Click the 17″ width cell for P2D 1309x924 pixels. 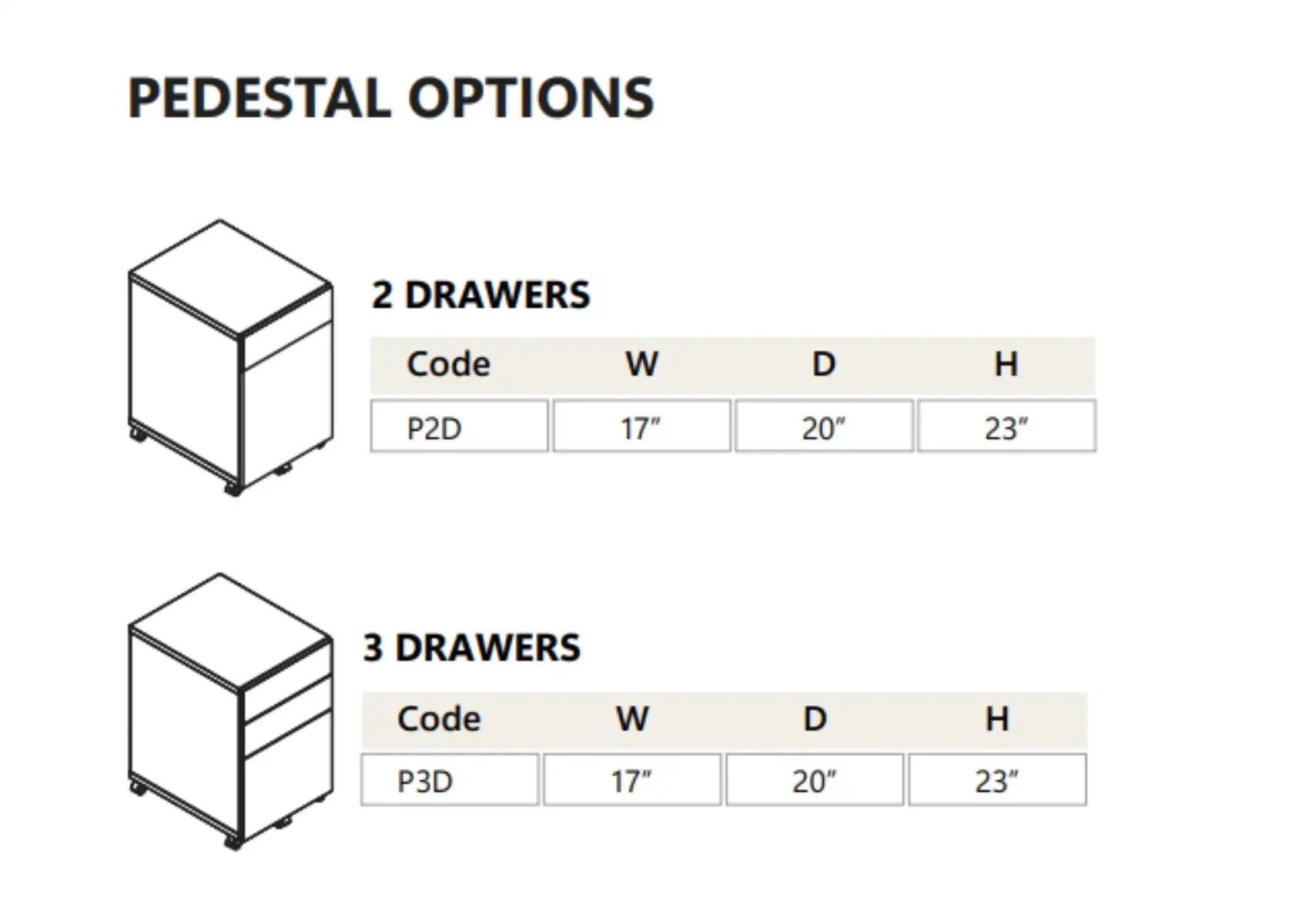click(642, 426)
